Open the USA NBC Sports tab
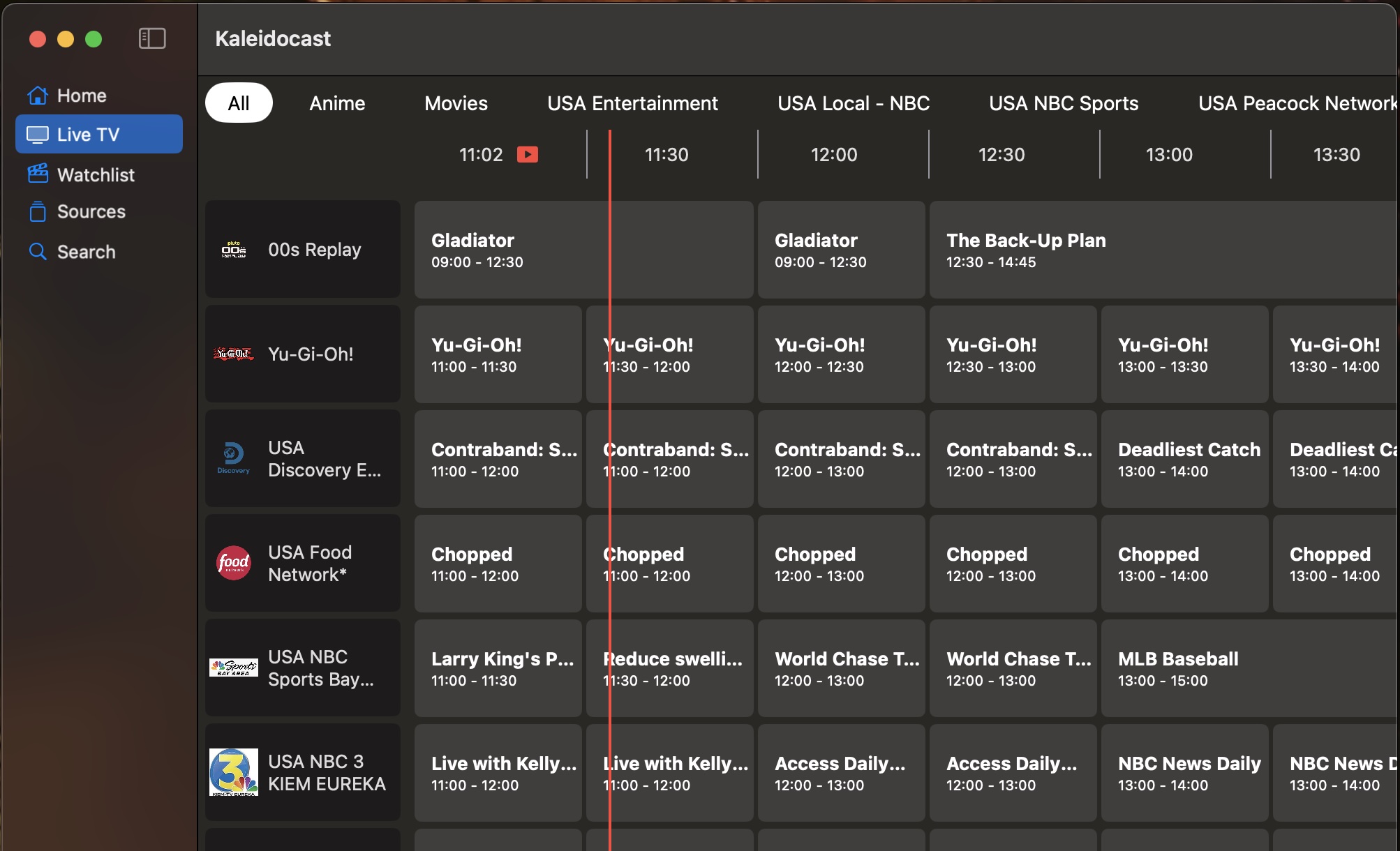This screenshot has height=851, width=1400. pyautogui.click(x=1064, y=103)
